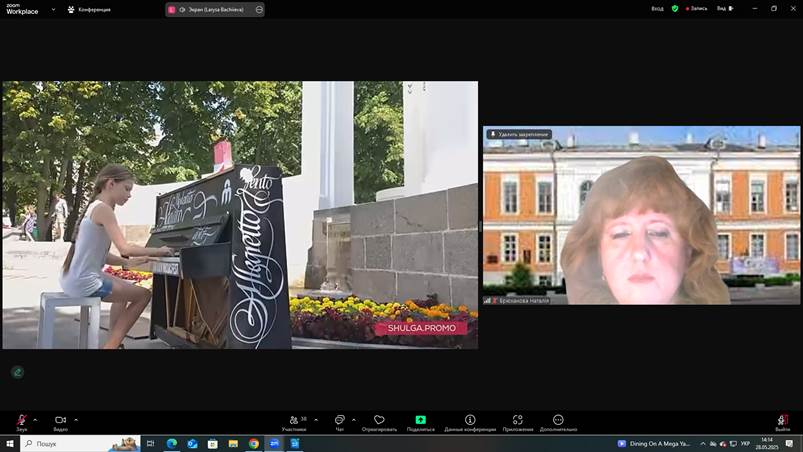Viewport: 803px width, 452px height.
Task: Click Удалить закрепление to unpin video
Action: click(x=519, y=134)
